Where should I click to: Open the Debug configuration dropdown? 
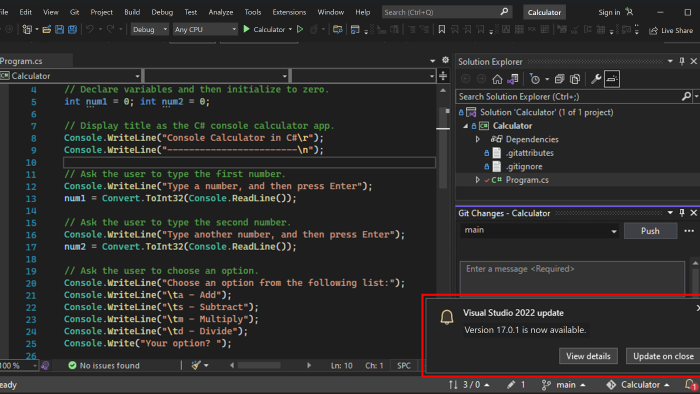tap(150, 29)
